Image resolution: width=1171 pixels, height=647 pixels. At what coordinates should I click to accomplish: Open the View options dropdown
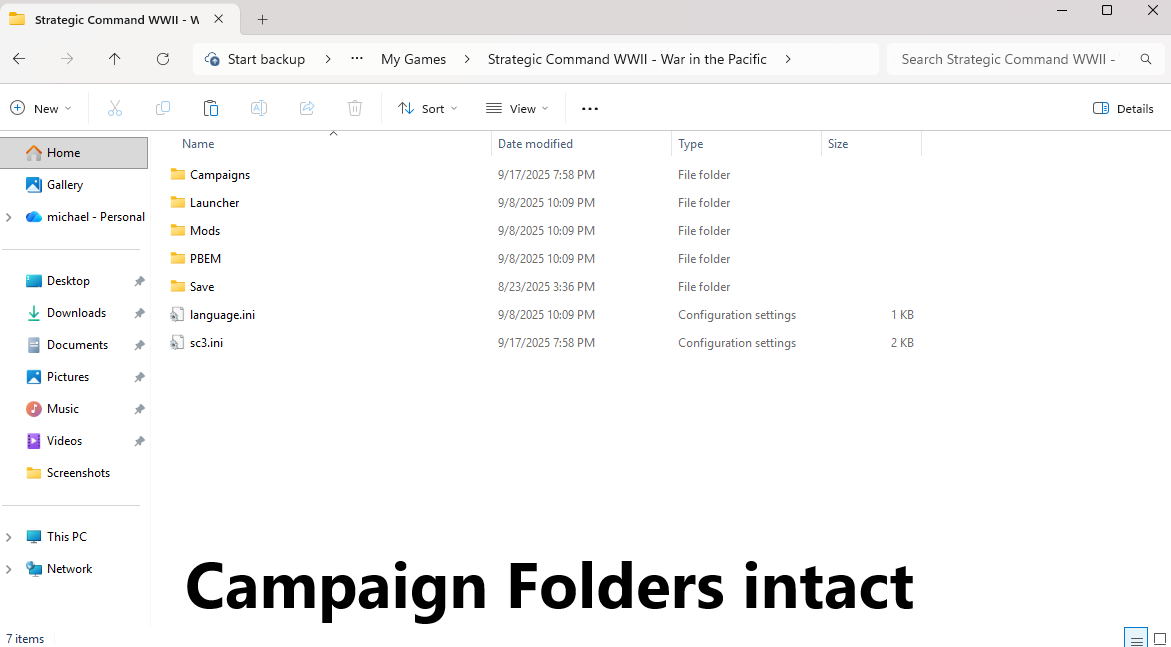[516, 108]
